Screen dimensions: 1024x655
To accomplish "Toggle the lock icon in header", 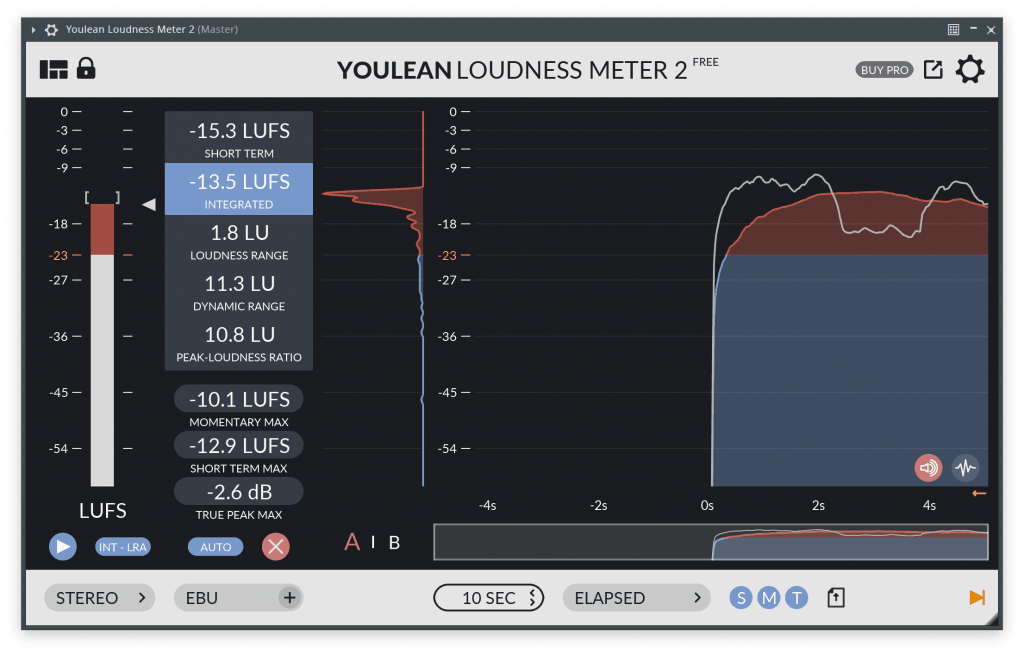I will [x=86, y=68].
